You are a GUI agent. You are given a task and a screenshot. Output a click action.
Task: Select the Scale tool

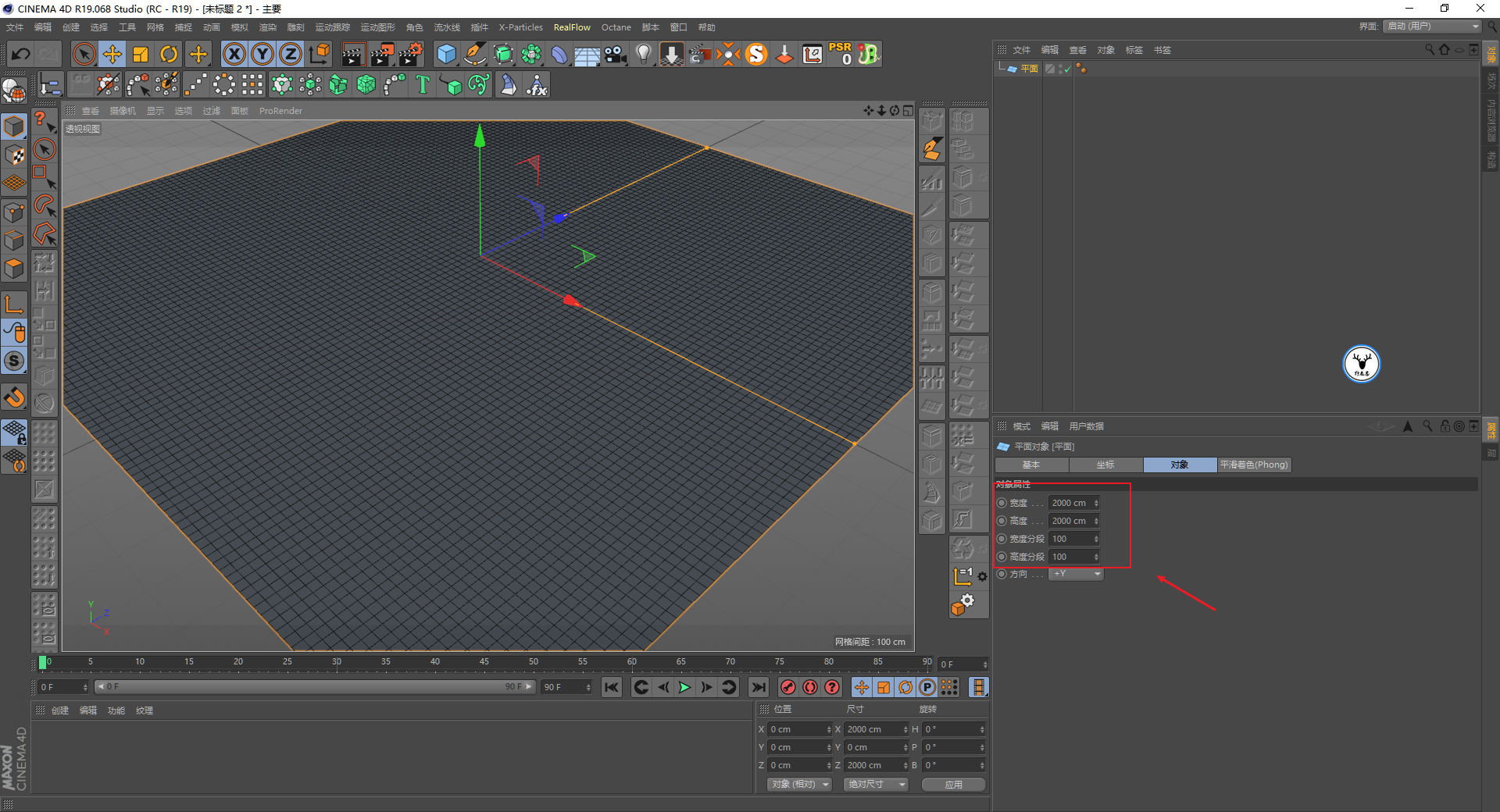(x=141, y=54)
